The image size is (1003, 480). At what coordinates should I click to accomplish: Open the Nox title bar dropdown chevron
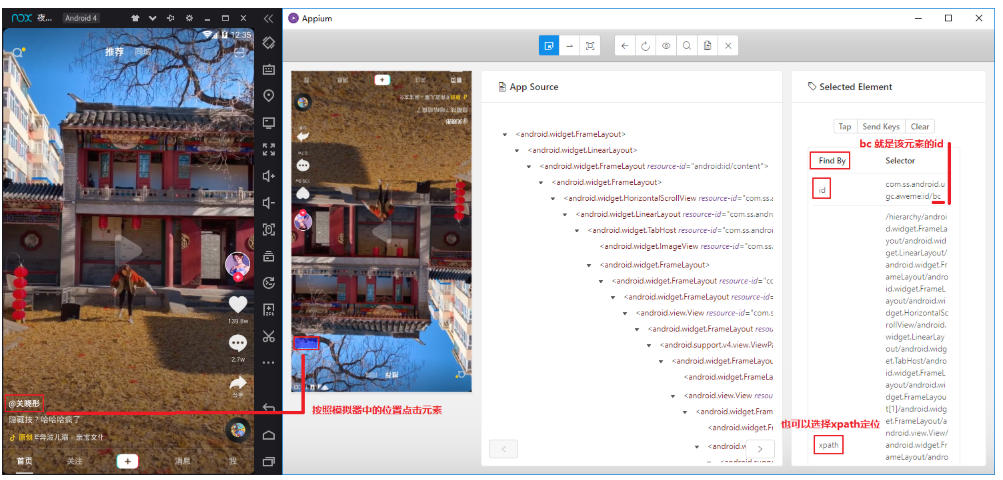pyautogui.click(x=153, y=18)
